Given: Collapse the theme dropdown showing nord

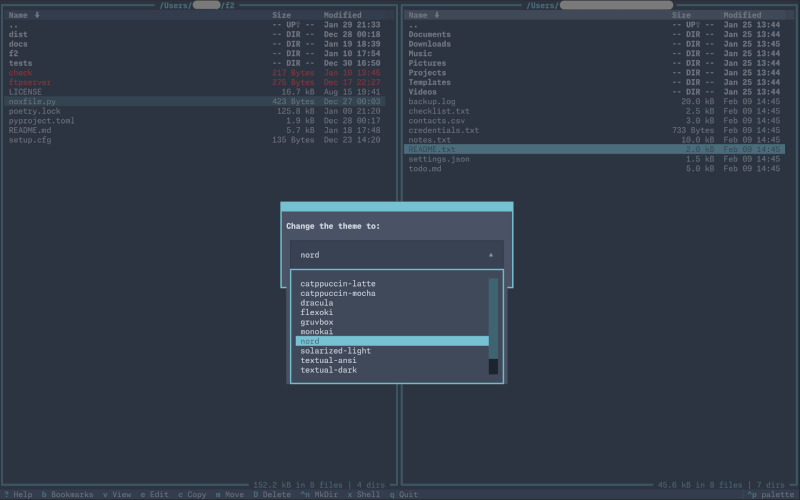Looking at the screenshot, I should point(396,255).
